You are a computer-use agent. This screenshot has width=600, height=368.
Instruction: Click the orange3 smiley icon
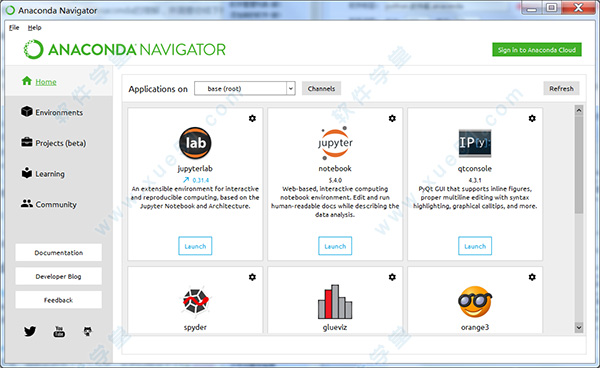pyautogui.click(x=475, y=302)
